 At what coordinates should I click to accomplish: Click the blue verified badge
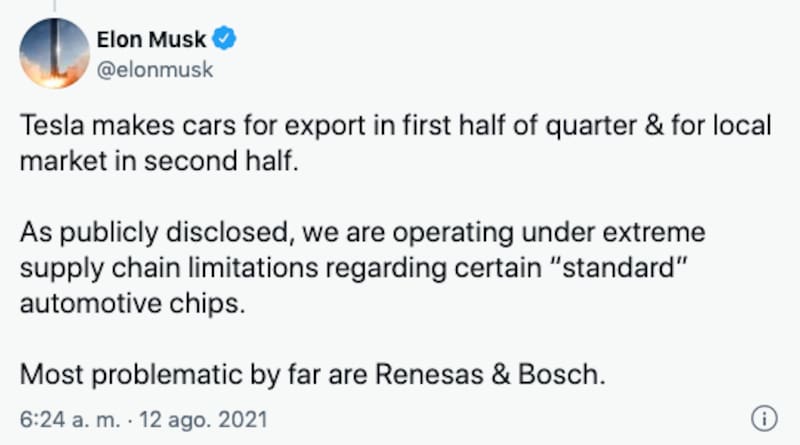224,39
